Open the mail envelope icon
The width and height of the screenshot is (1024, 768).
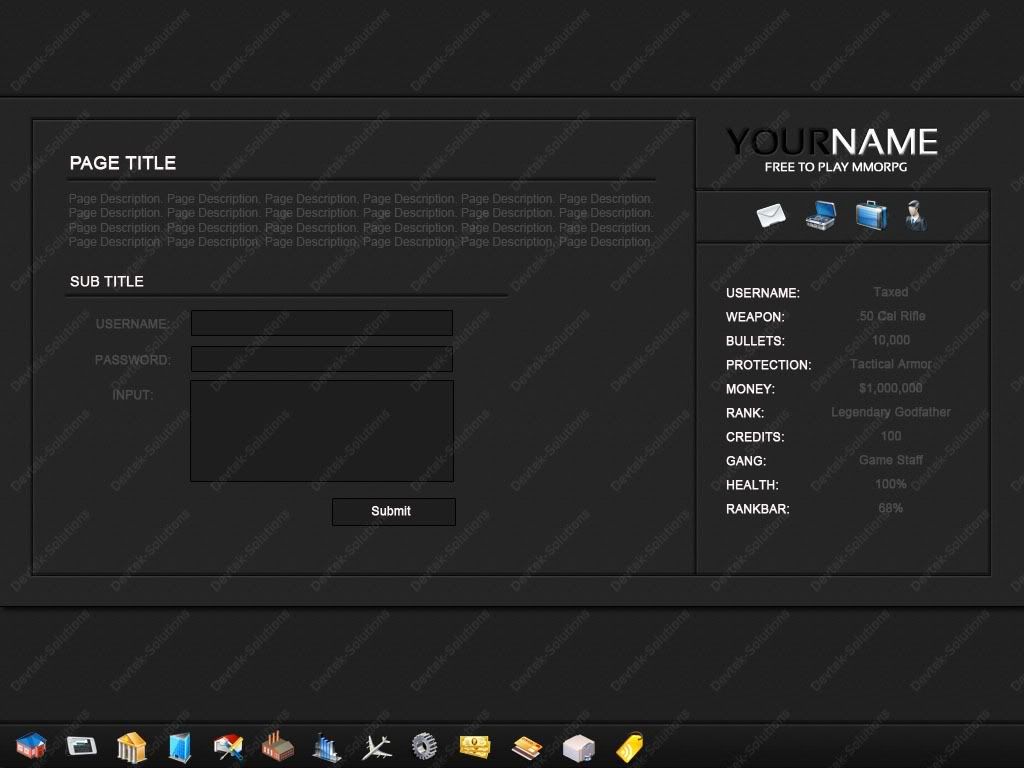(771, 215)
